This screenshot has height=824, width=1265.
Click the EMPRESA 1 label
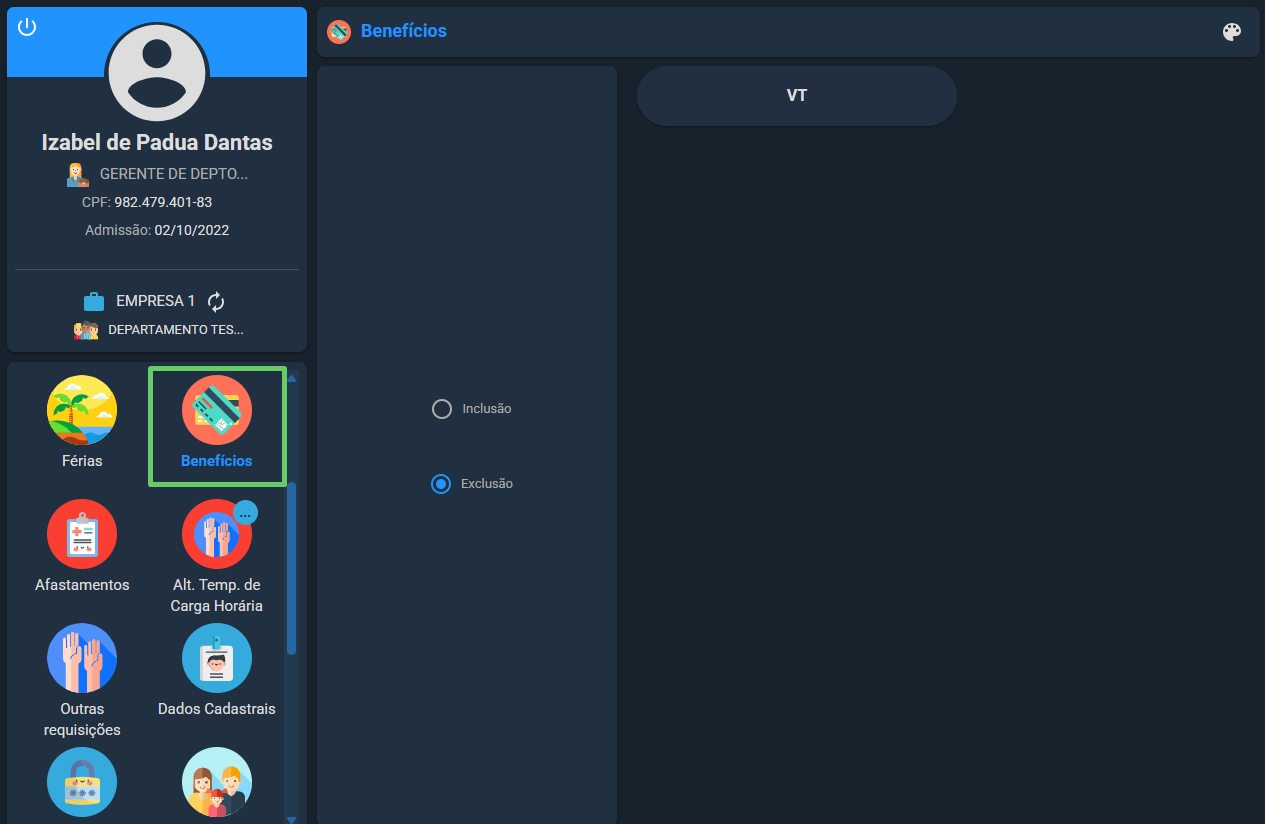tap(156, 301)
